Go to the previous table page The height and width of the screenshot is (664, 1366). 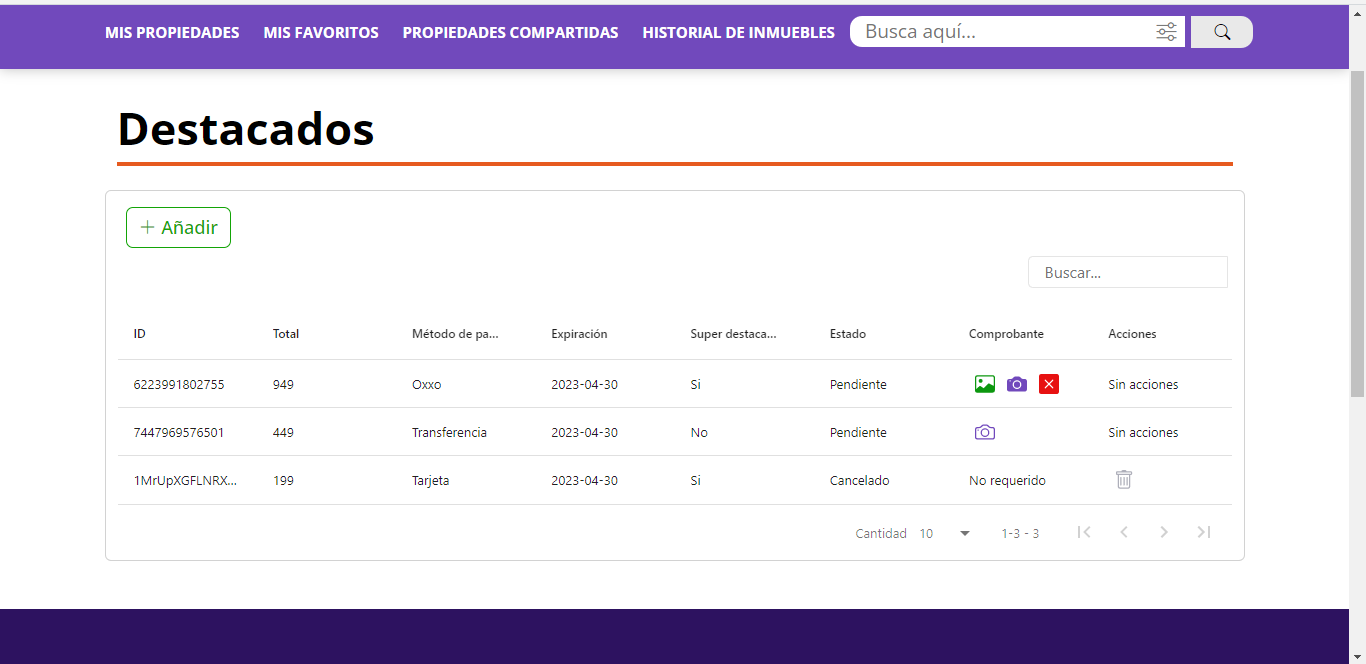[x=1124, y=533]
